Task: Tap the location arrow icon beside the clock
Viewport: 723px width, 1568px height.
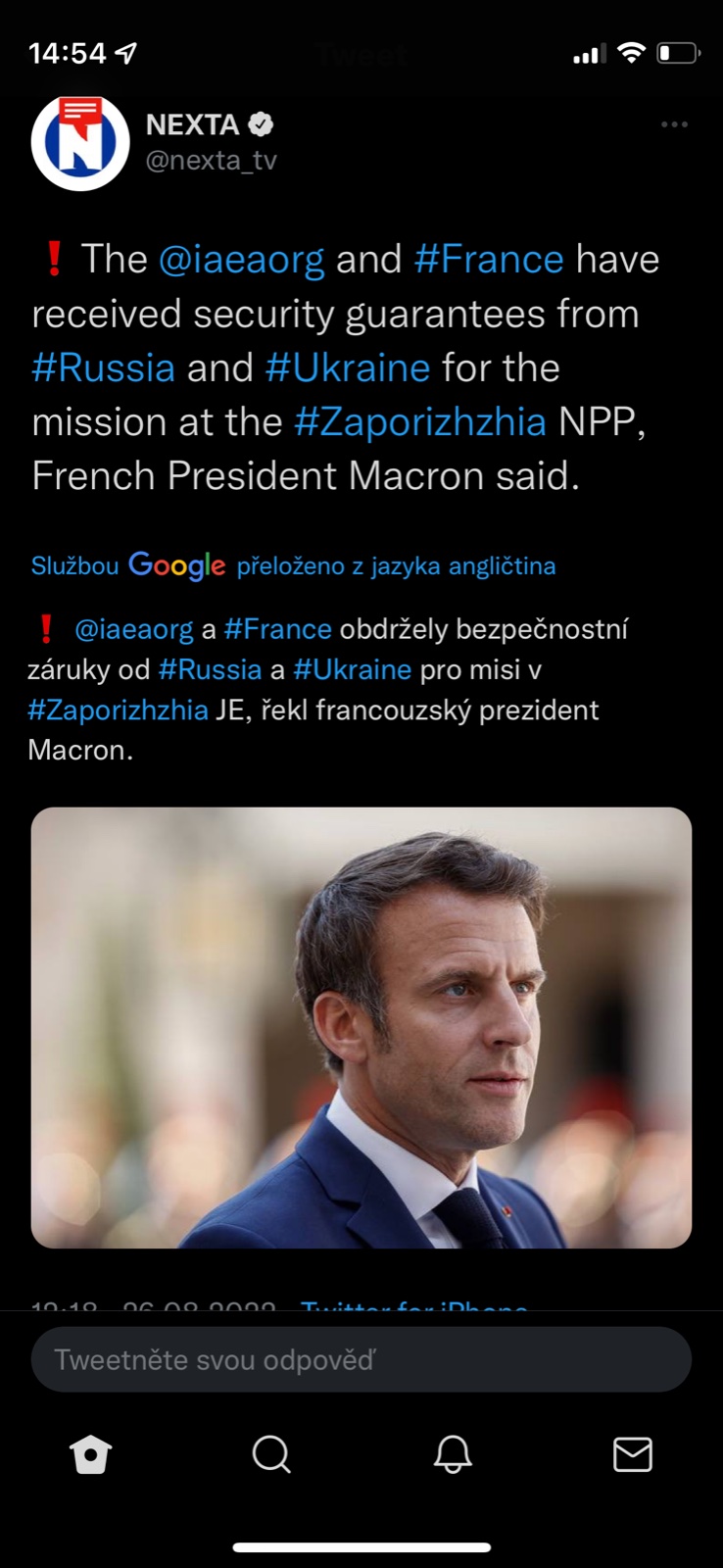Action: pyautogui.click(x=126, y=53)
